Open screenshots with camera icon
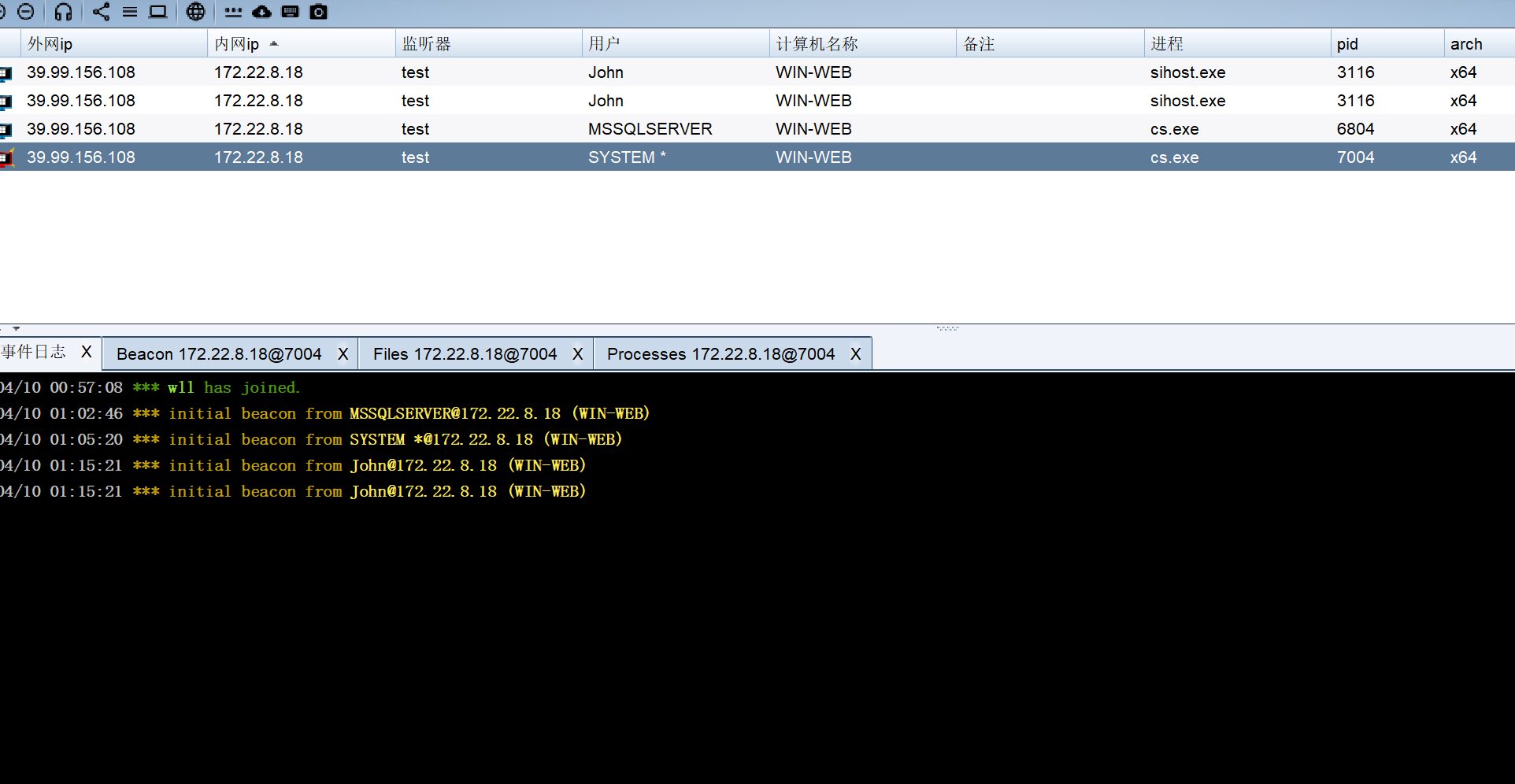This screenshot has height=784, width=1515. pyautogui.click(x=318, y=12)
